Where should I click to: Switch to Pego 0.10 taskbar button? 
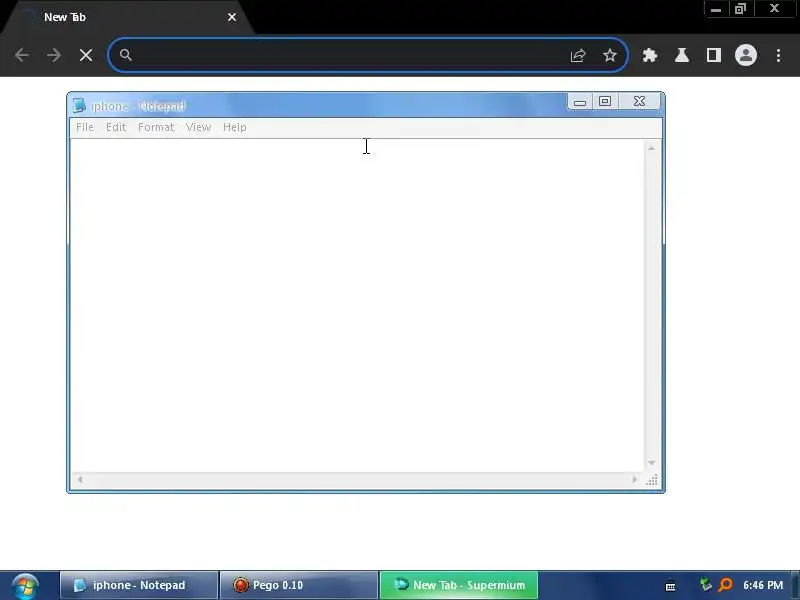[299, 585]
